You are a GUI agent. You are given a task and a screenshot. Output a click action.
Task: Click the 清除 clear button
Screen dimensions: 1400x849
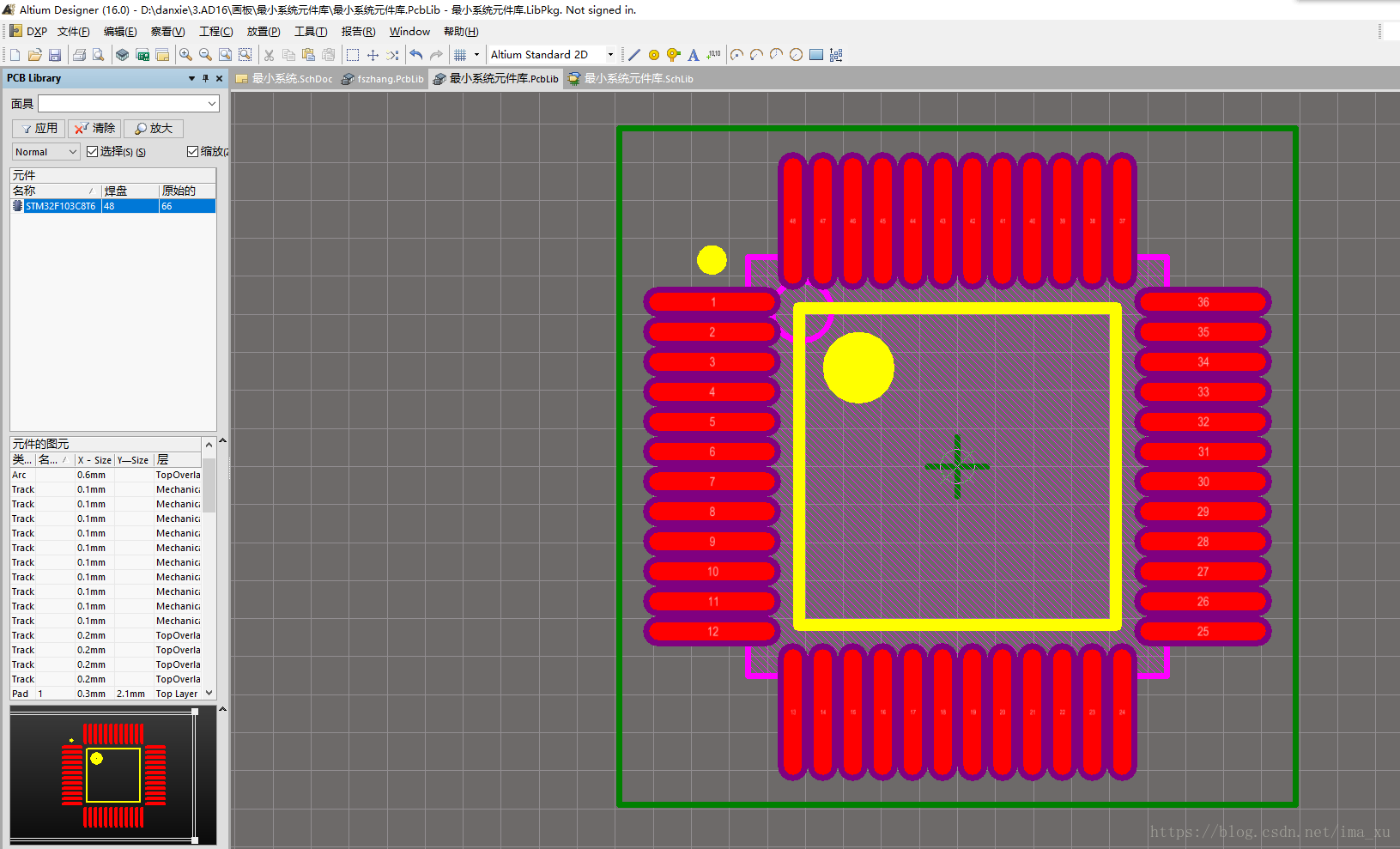[94, 129]
